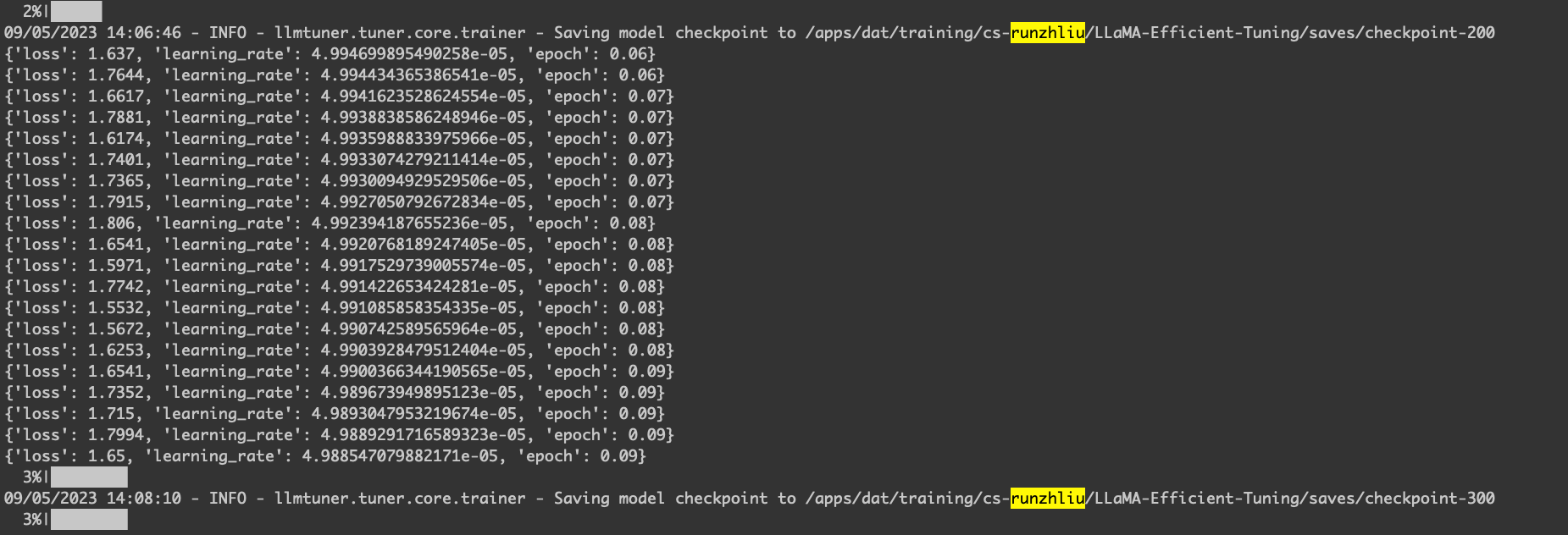The height and width of the screenshot is (535, 1568).
Task: Click the loss 1.5532 log line
Action: [335, 307]
